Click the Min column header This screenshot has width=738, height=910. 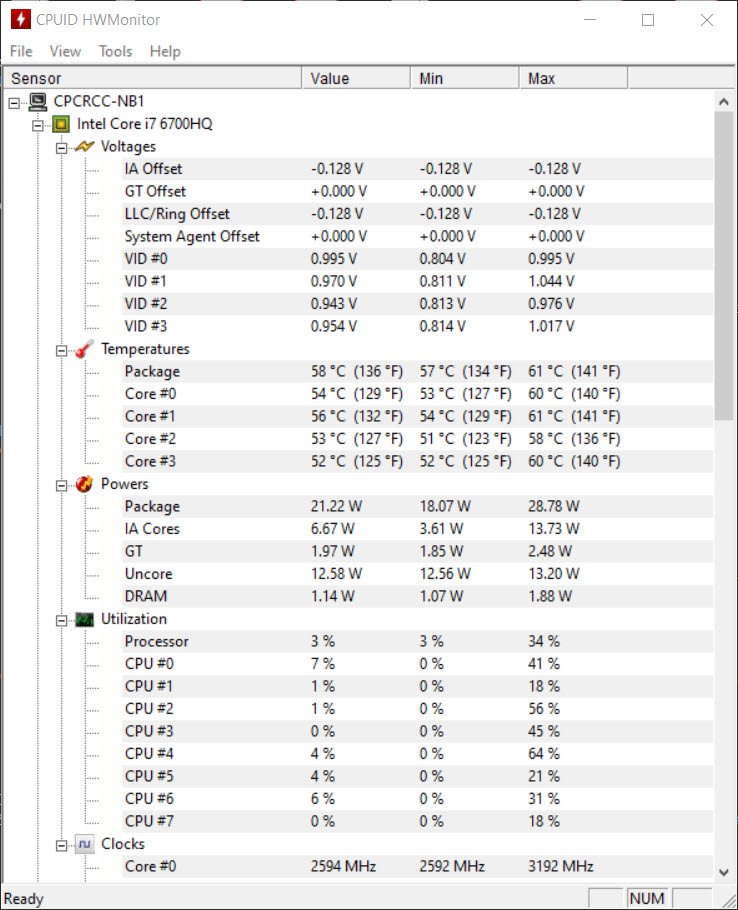[x=463, y=77]
